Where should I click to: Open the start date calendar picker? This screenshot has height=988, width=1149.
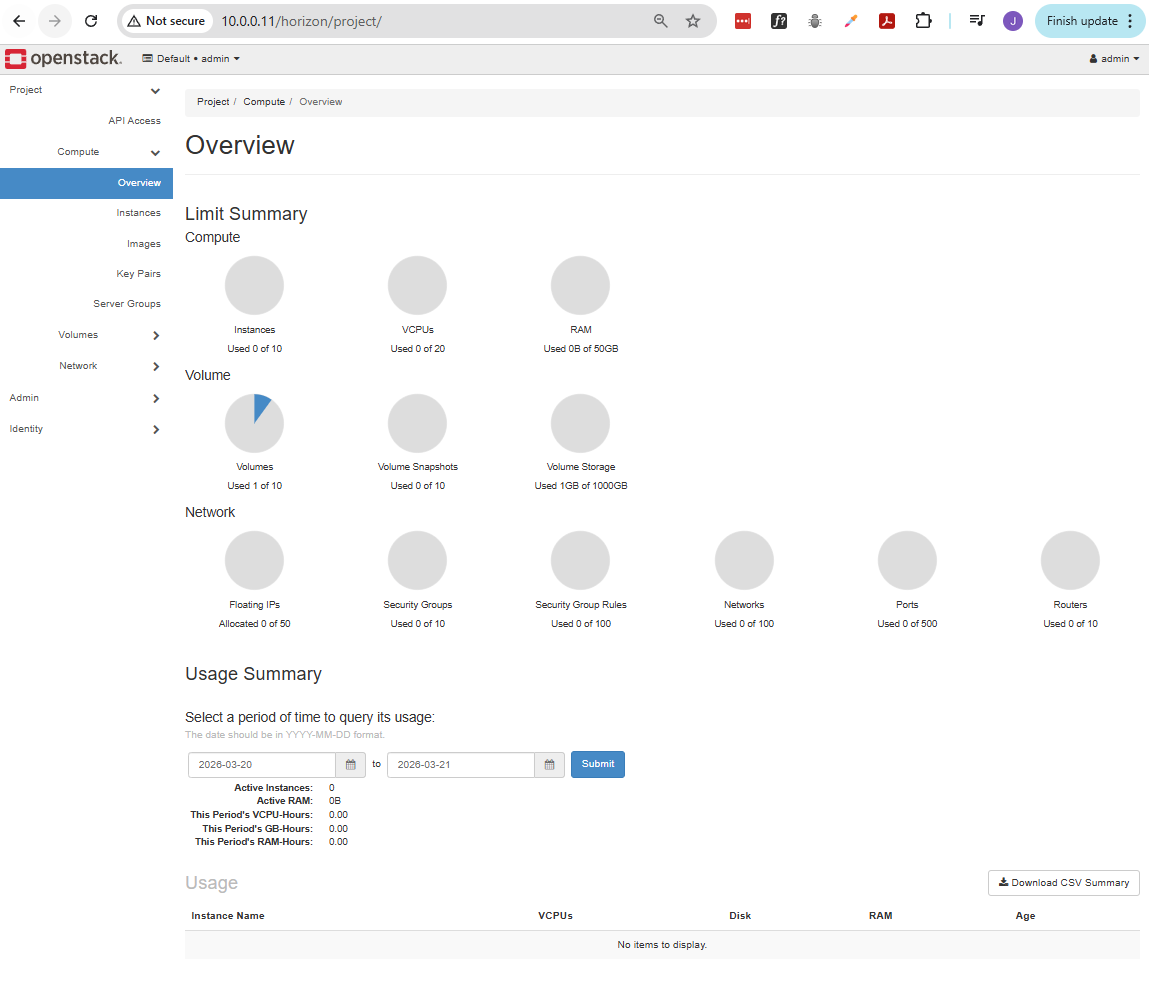(x=350, y=765)
